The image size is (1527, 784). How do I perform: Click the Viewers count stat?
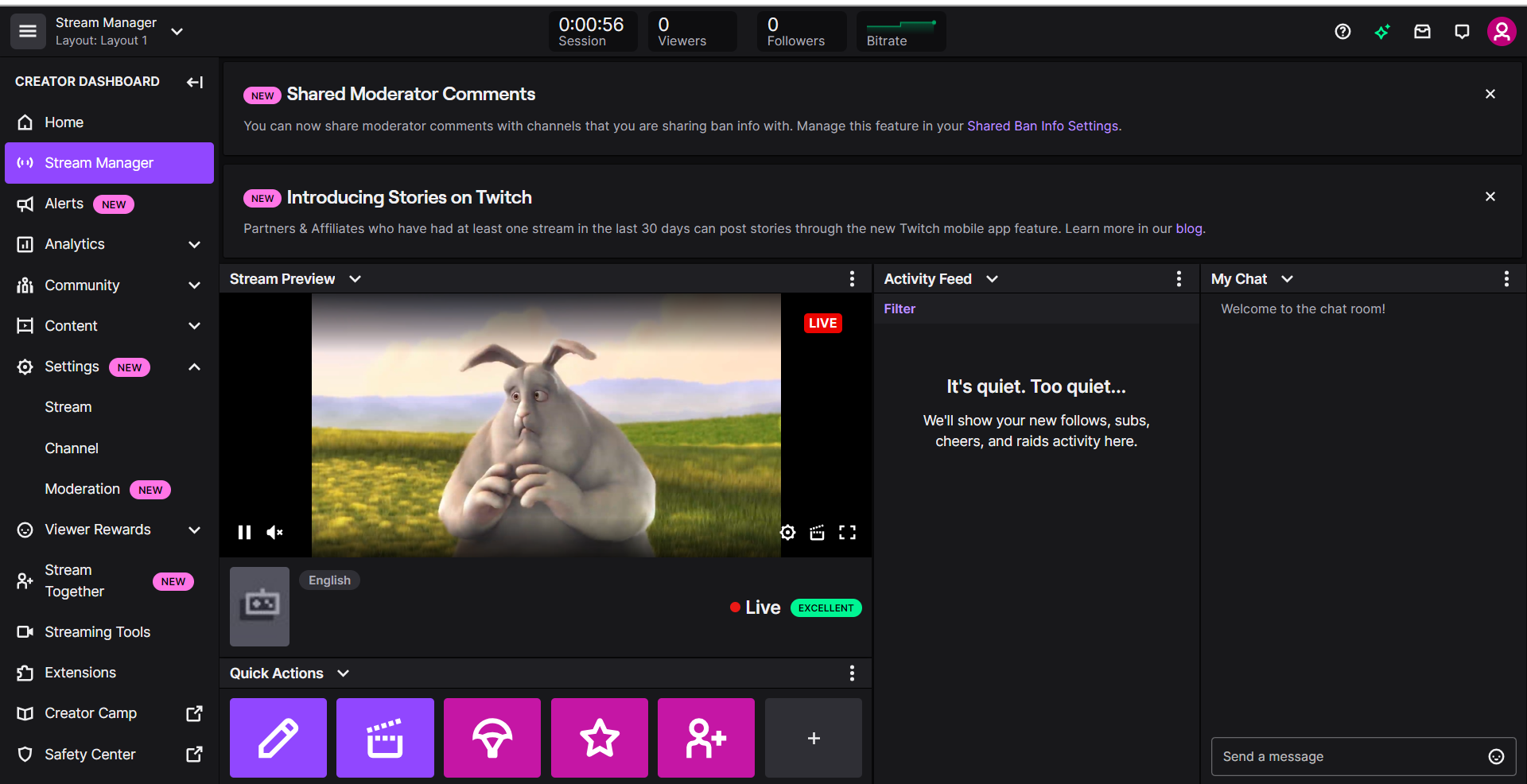coord(692,32)
